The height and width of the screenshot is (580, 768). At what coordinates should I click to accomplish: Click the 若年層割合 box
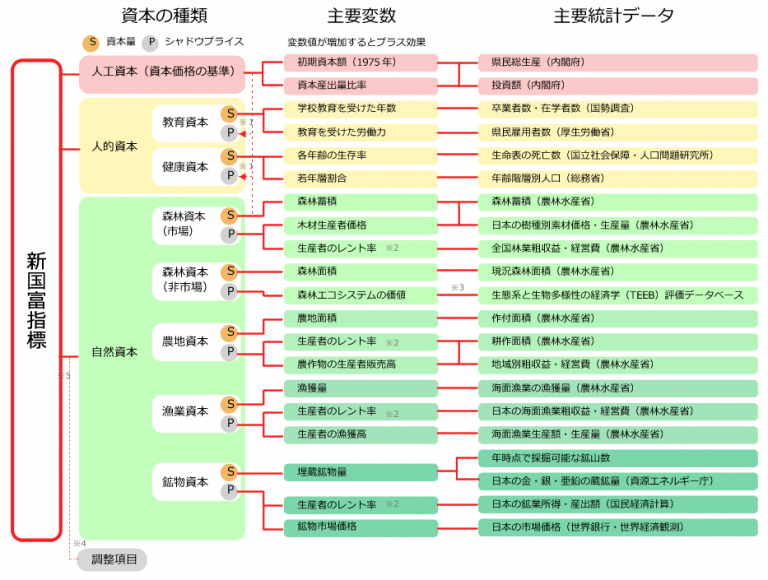tap(361, 178)
